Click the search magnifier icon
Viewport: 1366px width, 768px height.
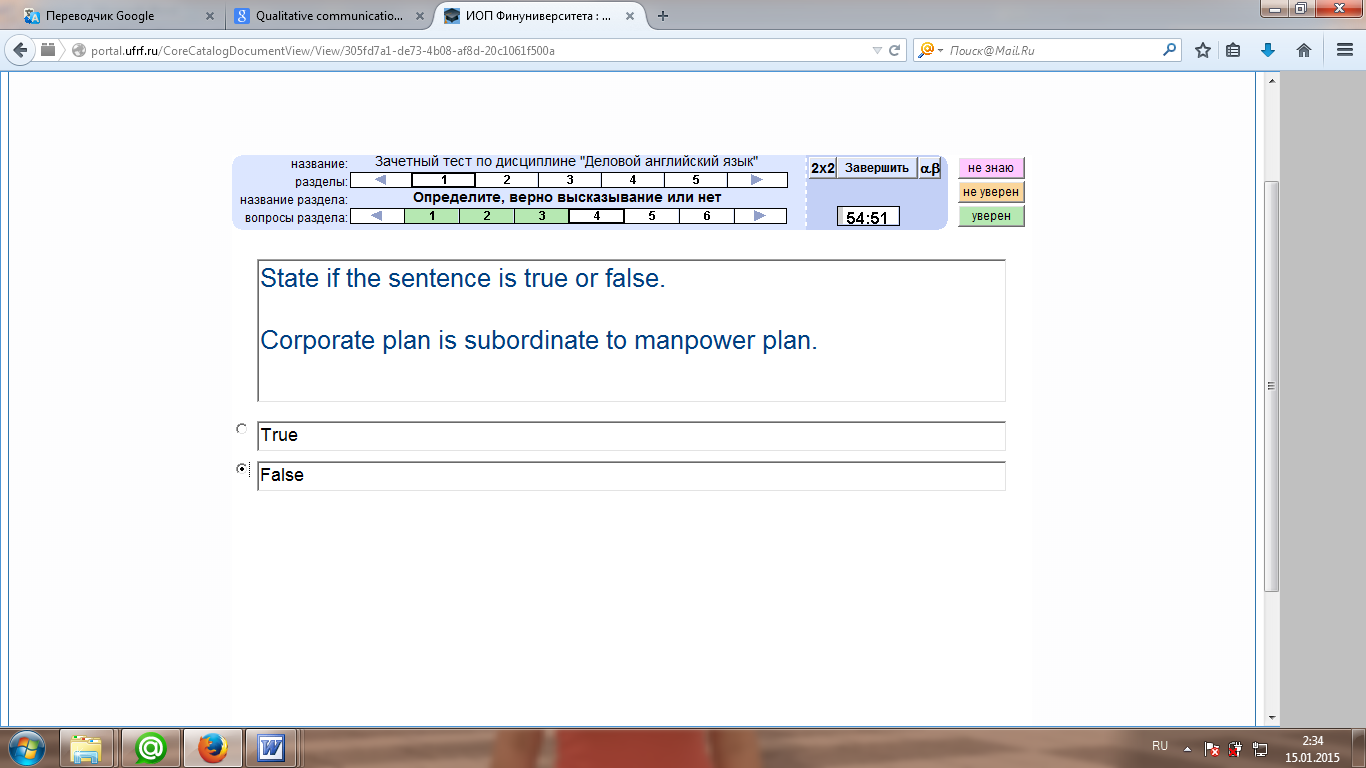tap(1170, 50)
